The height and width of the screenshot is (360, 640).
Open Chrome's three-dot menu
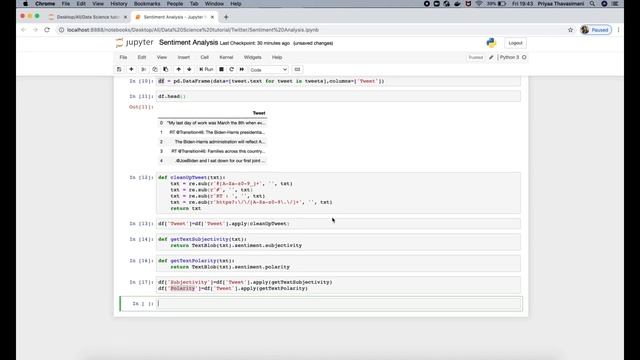(x=618, y=30)
